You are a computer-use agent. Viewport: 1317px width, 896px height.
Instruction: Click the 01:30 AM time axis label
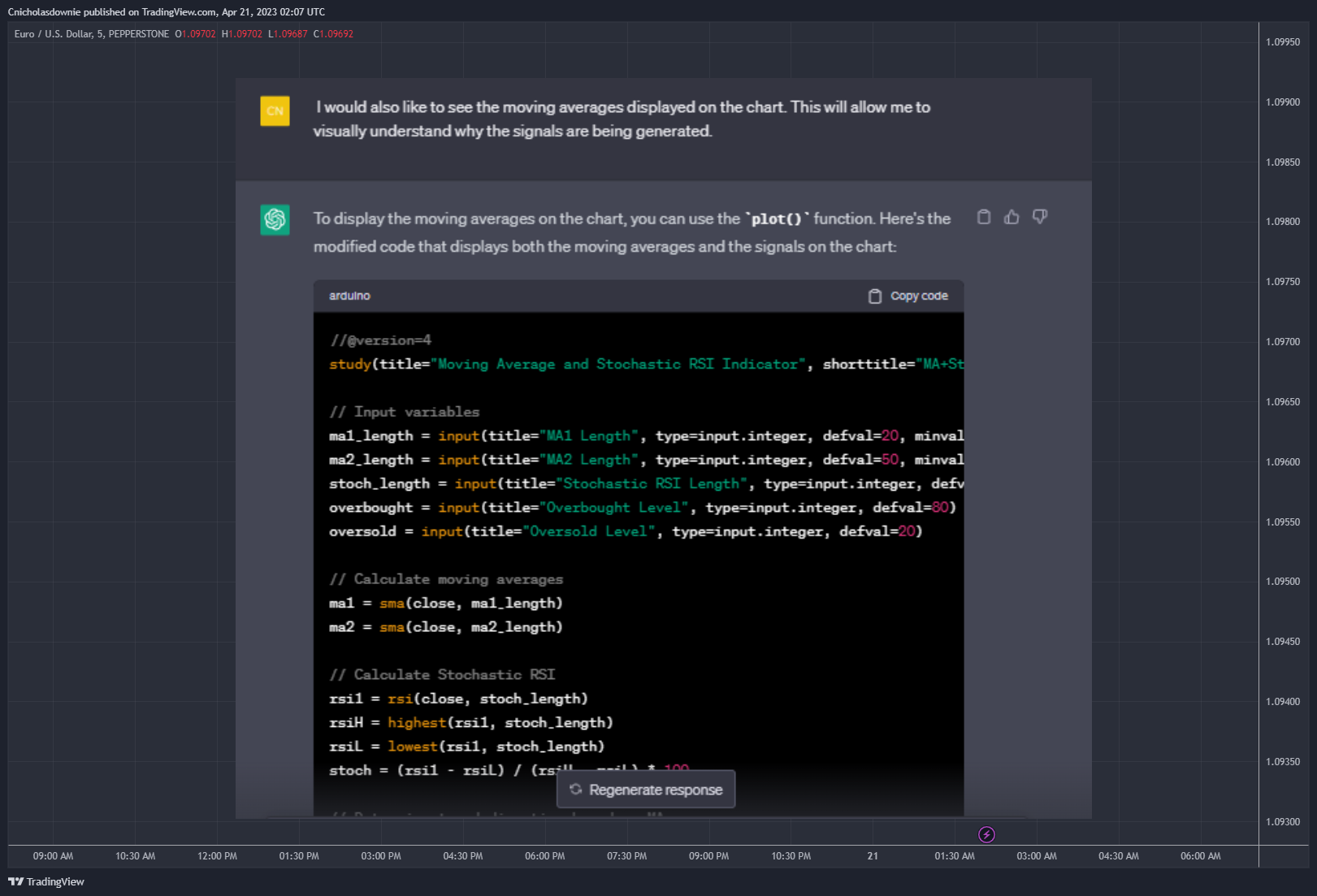pyautogui.click(x=955, y=856)
